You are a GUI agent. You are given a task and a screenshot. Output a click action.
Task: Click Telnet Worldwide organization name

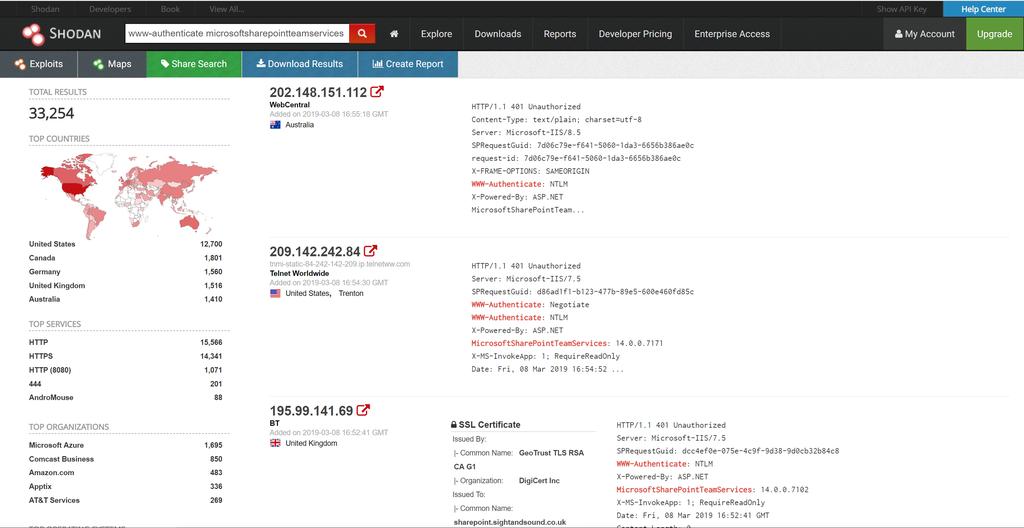(x=300, y=272)
